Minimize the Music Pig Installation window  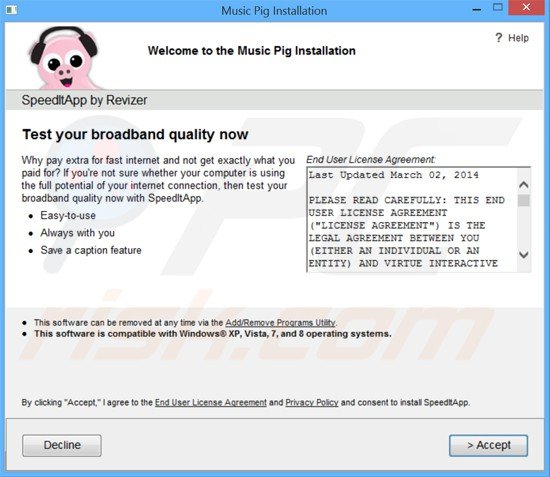click(477, 9)
